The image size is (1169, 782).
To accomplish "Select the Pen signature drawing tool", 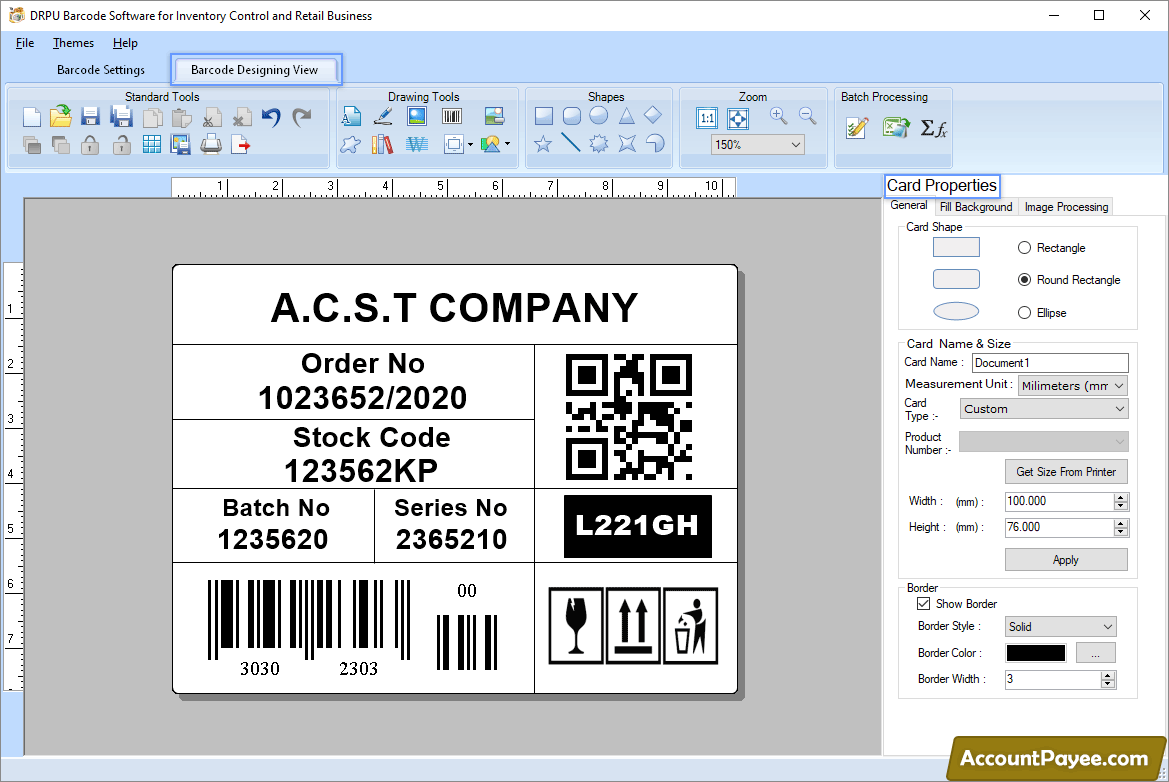I will coord(383,116).
